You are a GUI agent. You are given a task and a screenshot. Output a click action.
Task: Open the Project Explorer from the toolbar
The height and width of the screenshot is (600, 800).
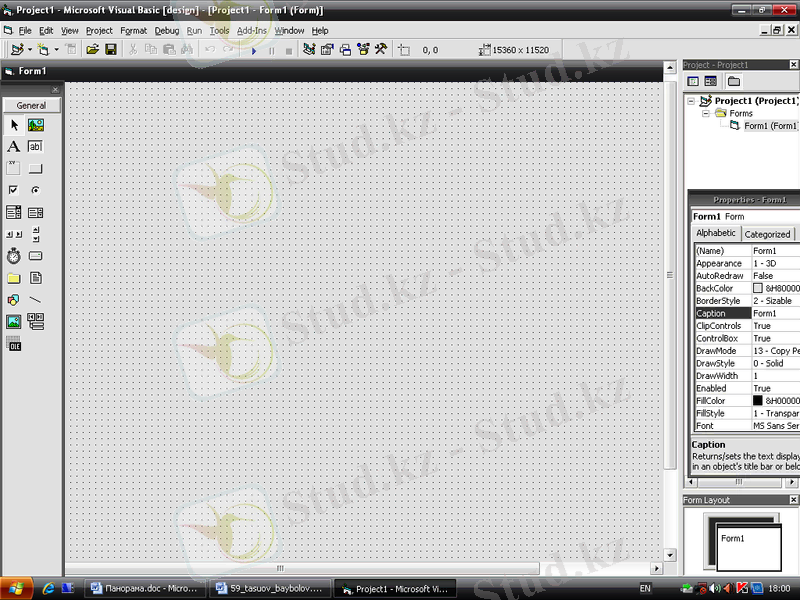click(309, 49)
